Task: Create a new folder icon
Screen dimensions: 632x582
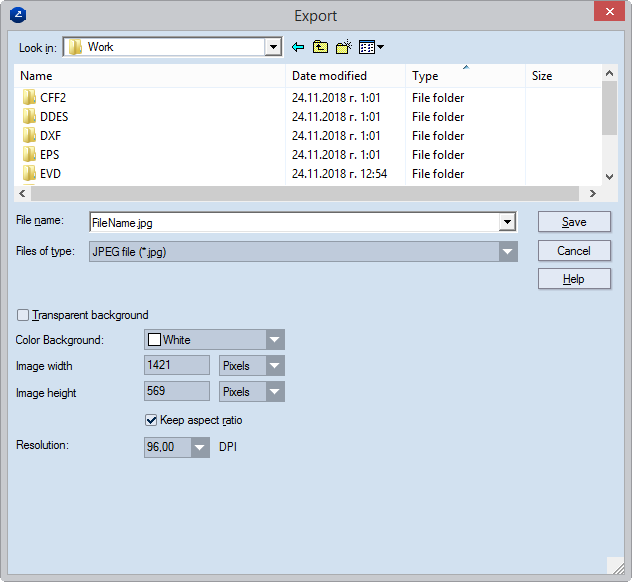Action: [344, 47]
